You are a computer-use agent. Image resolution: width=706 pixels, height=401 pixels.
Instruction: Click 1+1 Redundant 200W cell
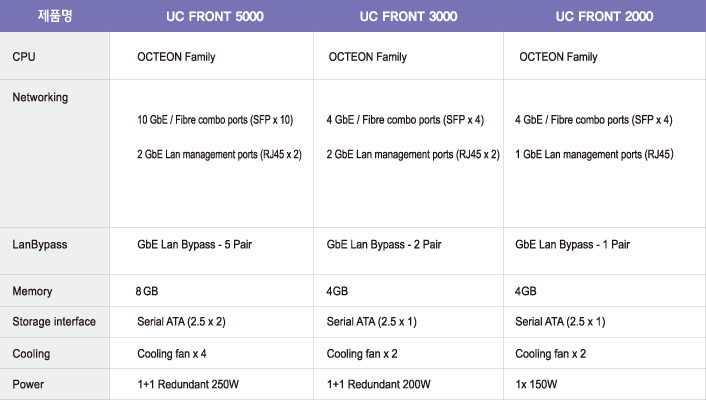[379, 384]
